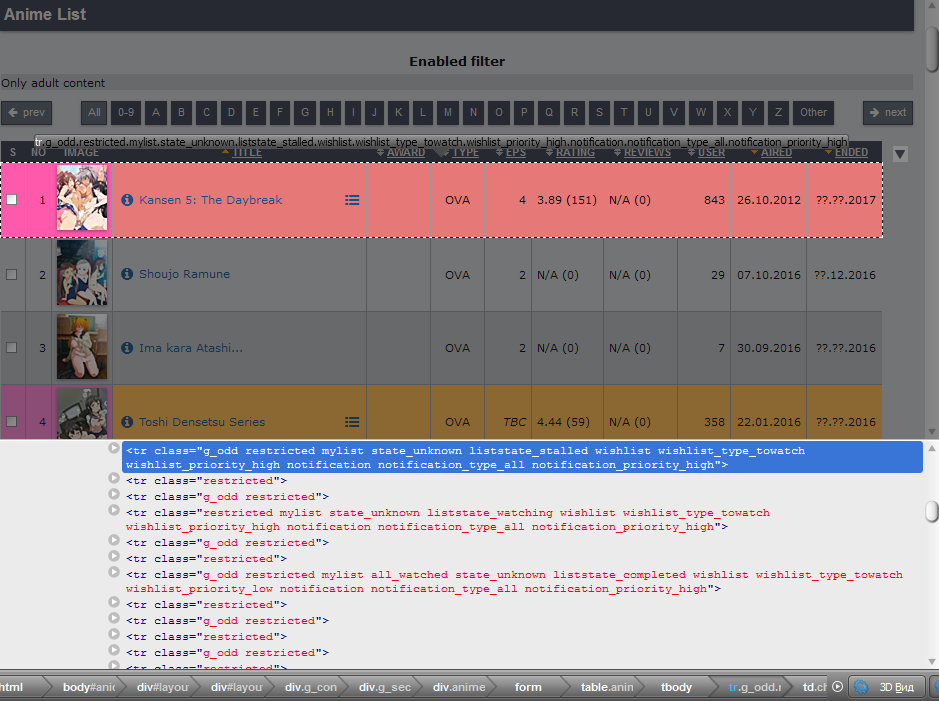Viewport: 939px width, 701px height.
Task: Click breadcrumb scroll-right arrow in inspector bar
Action: point(838,687)
